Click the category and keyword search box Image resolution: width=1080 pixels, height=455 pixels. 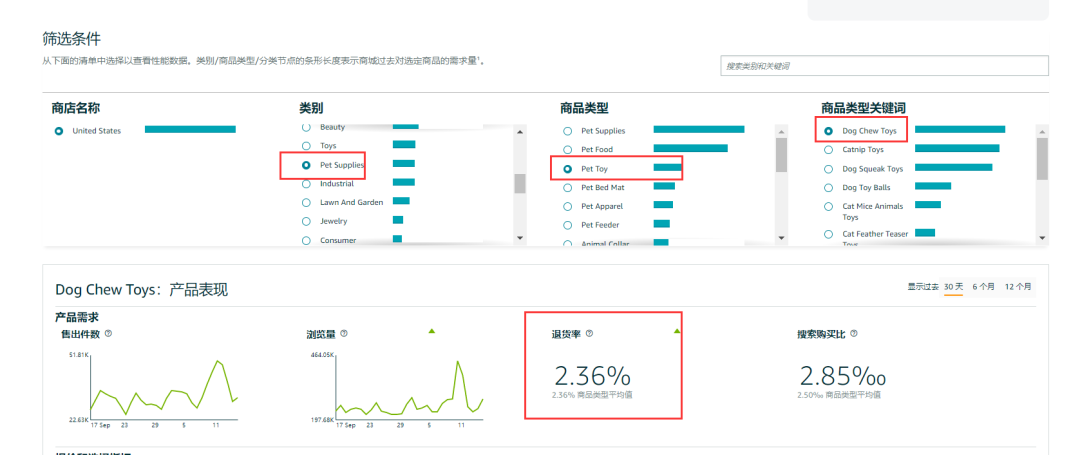point(884,66)
